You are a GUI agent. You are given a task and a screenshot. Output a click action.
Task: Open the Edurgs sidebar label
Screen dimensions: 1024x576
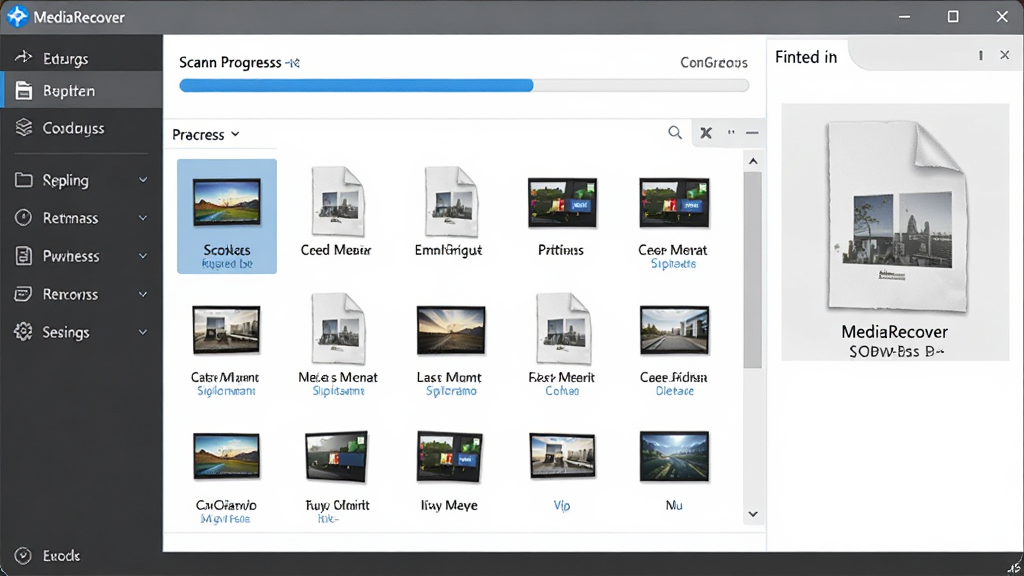click(x=65, y=58)
